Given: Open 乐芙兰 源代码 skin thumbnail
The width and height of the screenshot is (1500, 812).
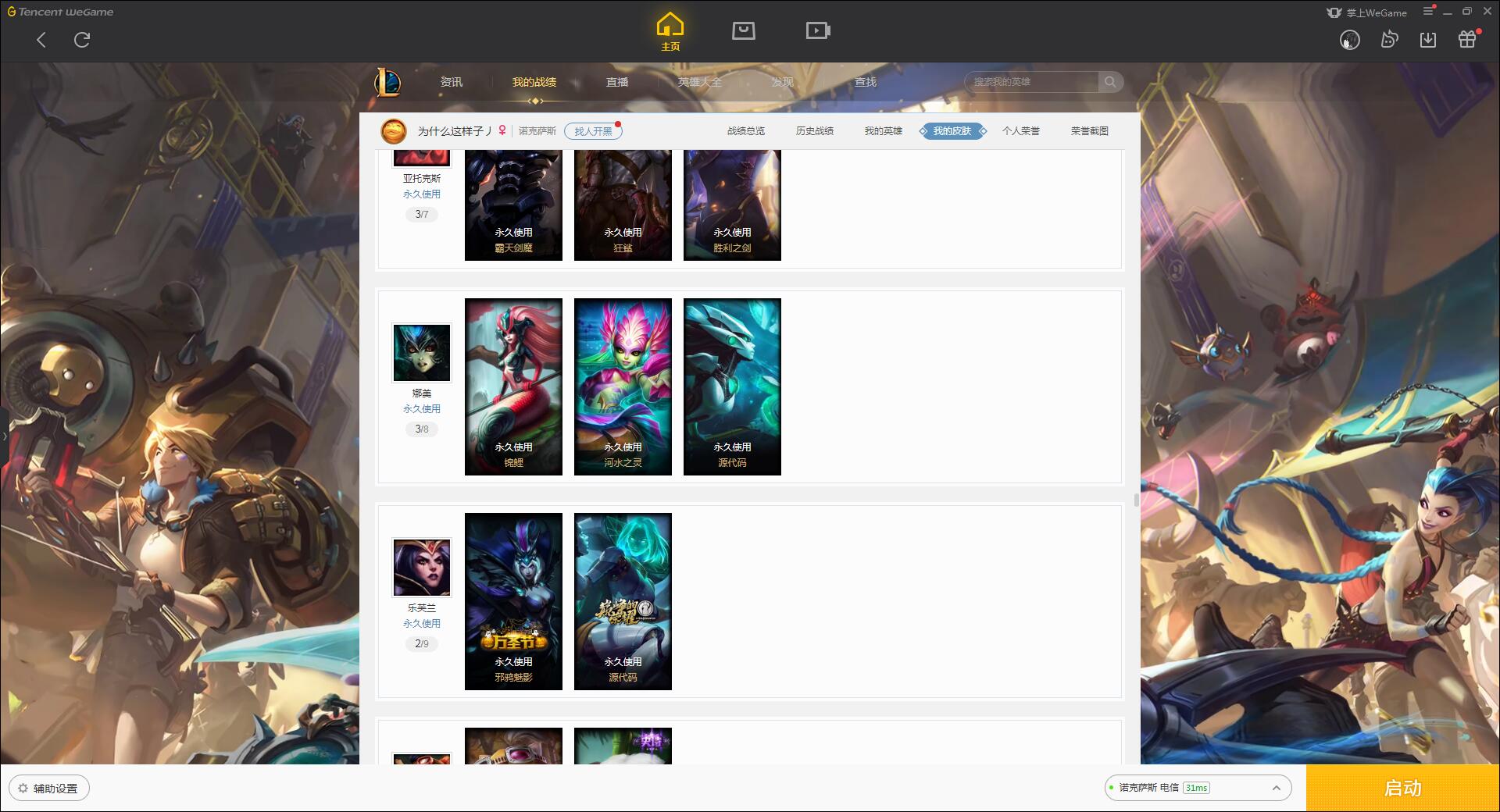Looking at the screenshot, I should click(x=623, y=601).
